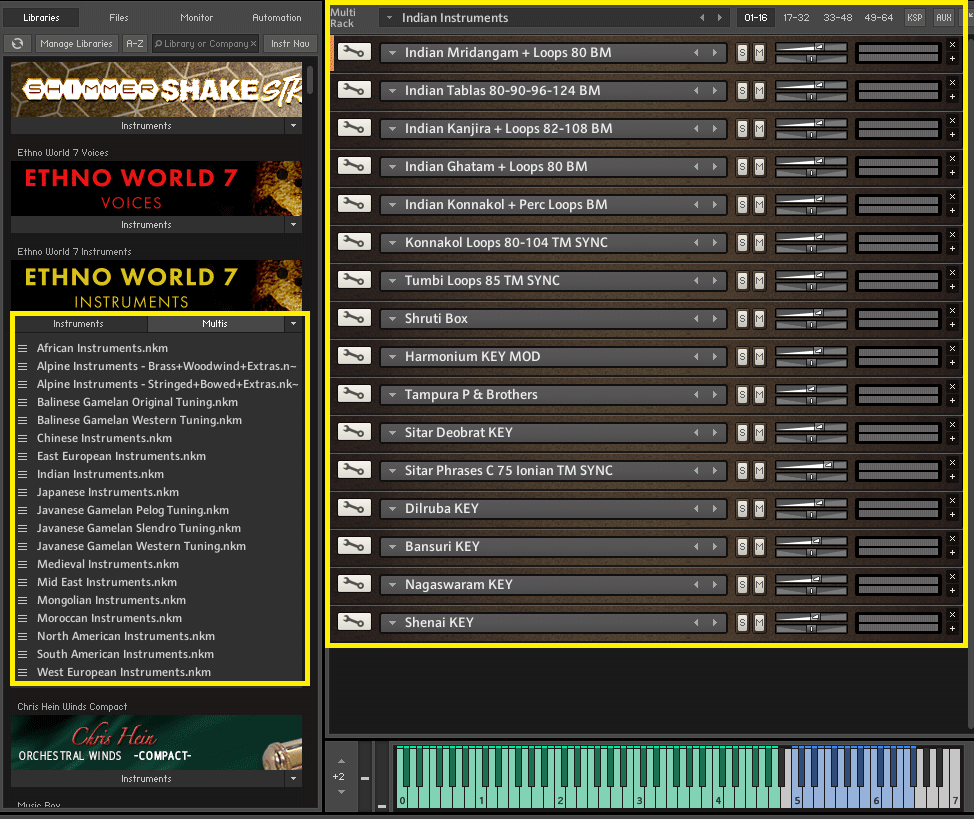The height and width of the screenshot is (819, 974).
Task: Show rack page 33-48
Action: coord(837,17)
